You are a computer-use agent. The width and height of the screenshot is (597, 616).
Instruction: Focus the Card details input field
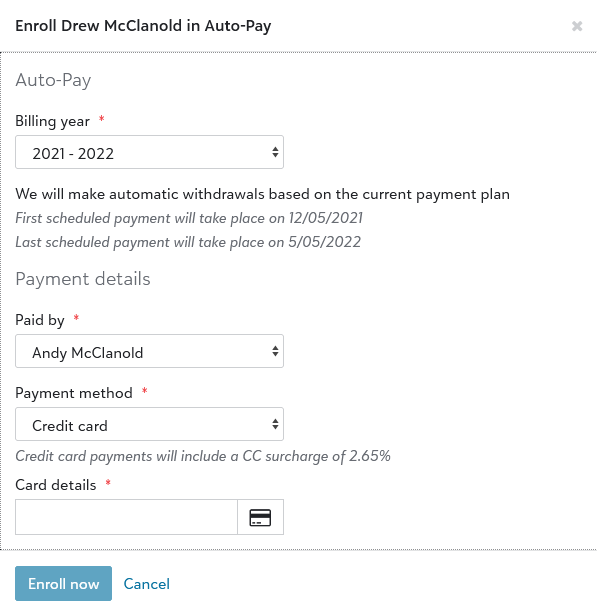tap(126, 517)
